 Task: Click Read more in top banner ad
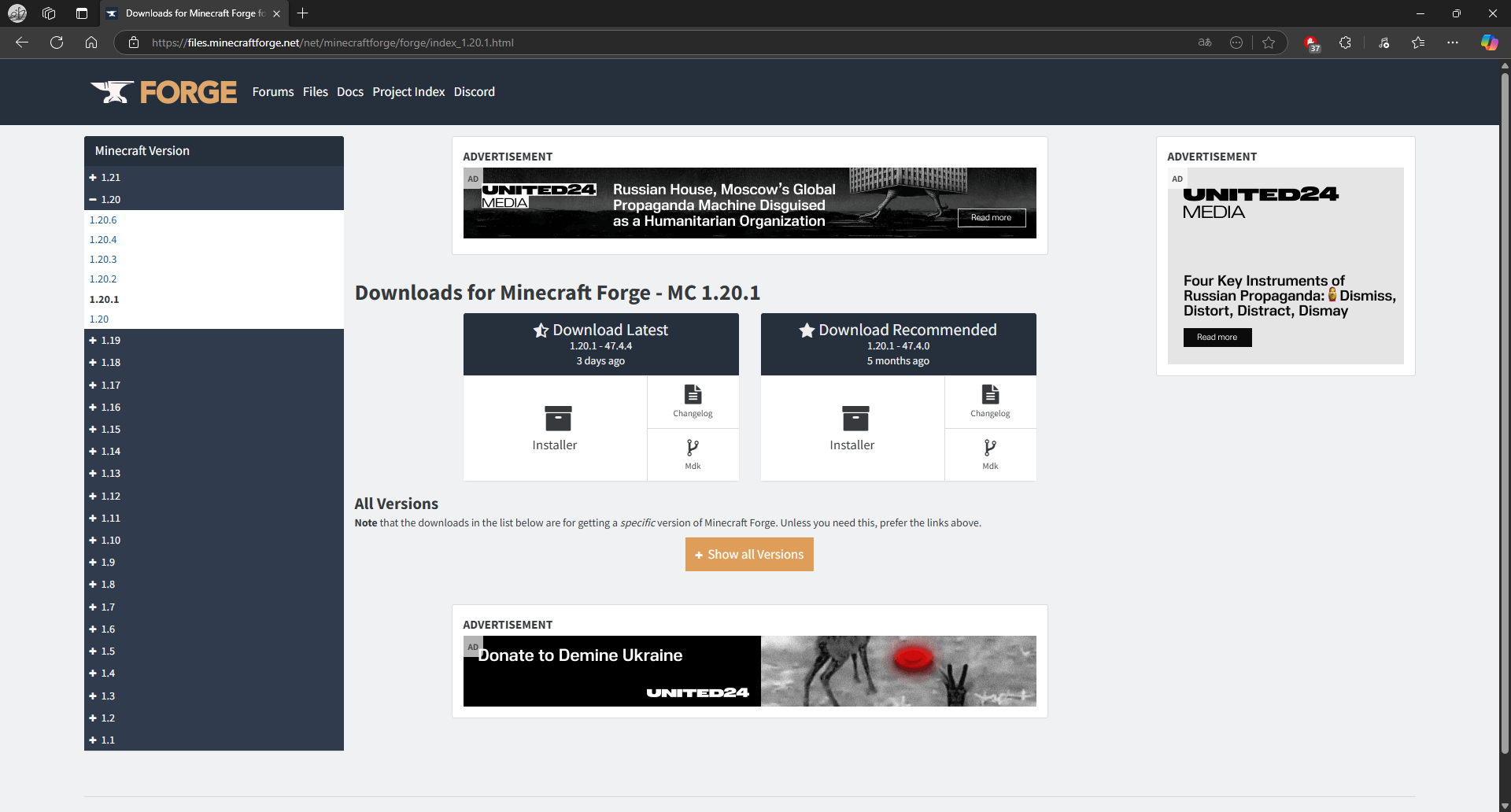click(x=992, y=218)
